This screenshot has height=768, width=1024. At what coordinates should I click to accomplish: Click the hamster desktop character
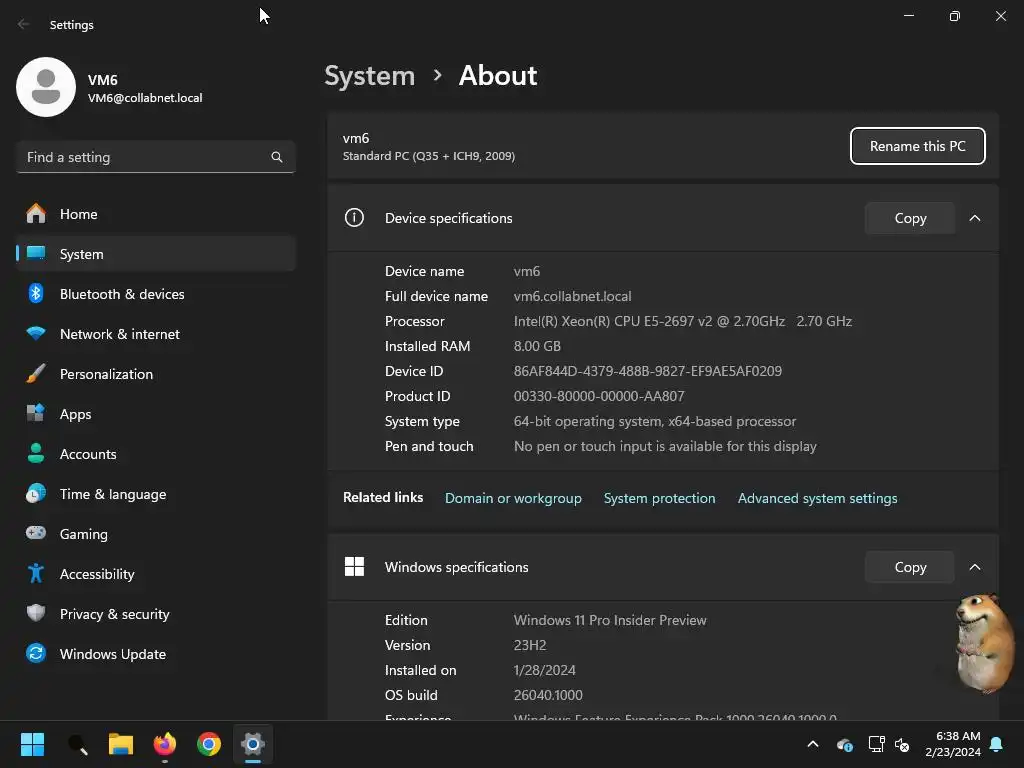985,644
